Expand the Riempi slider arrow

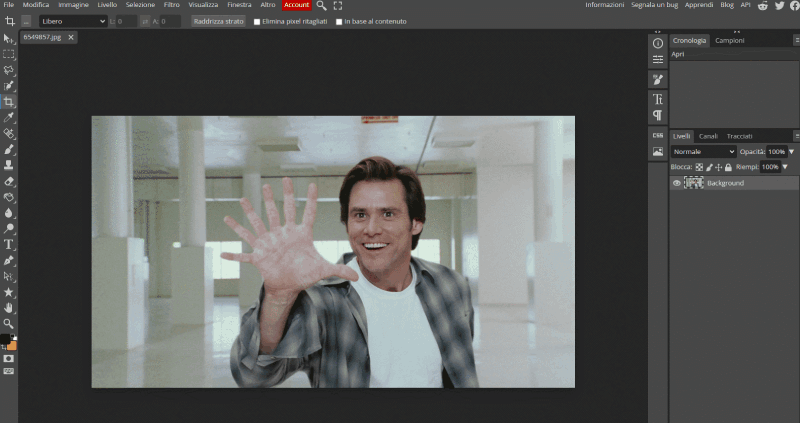coord(785,167)
